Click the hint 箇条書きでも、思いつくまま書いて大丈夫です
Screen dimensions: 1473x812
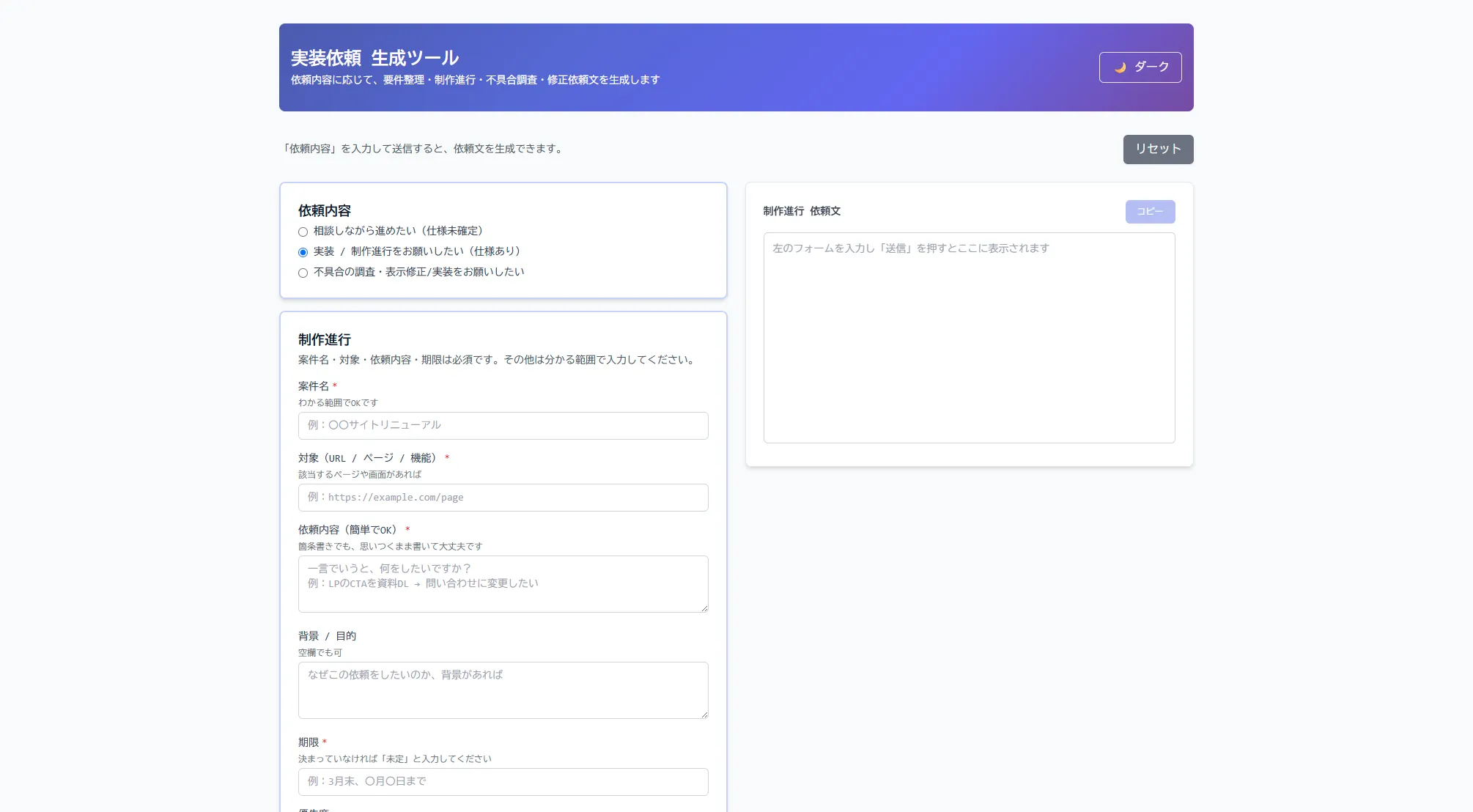(x=391, y=547)
